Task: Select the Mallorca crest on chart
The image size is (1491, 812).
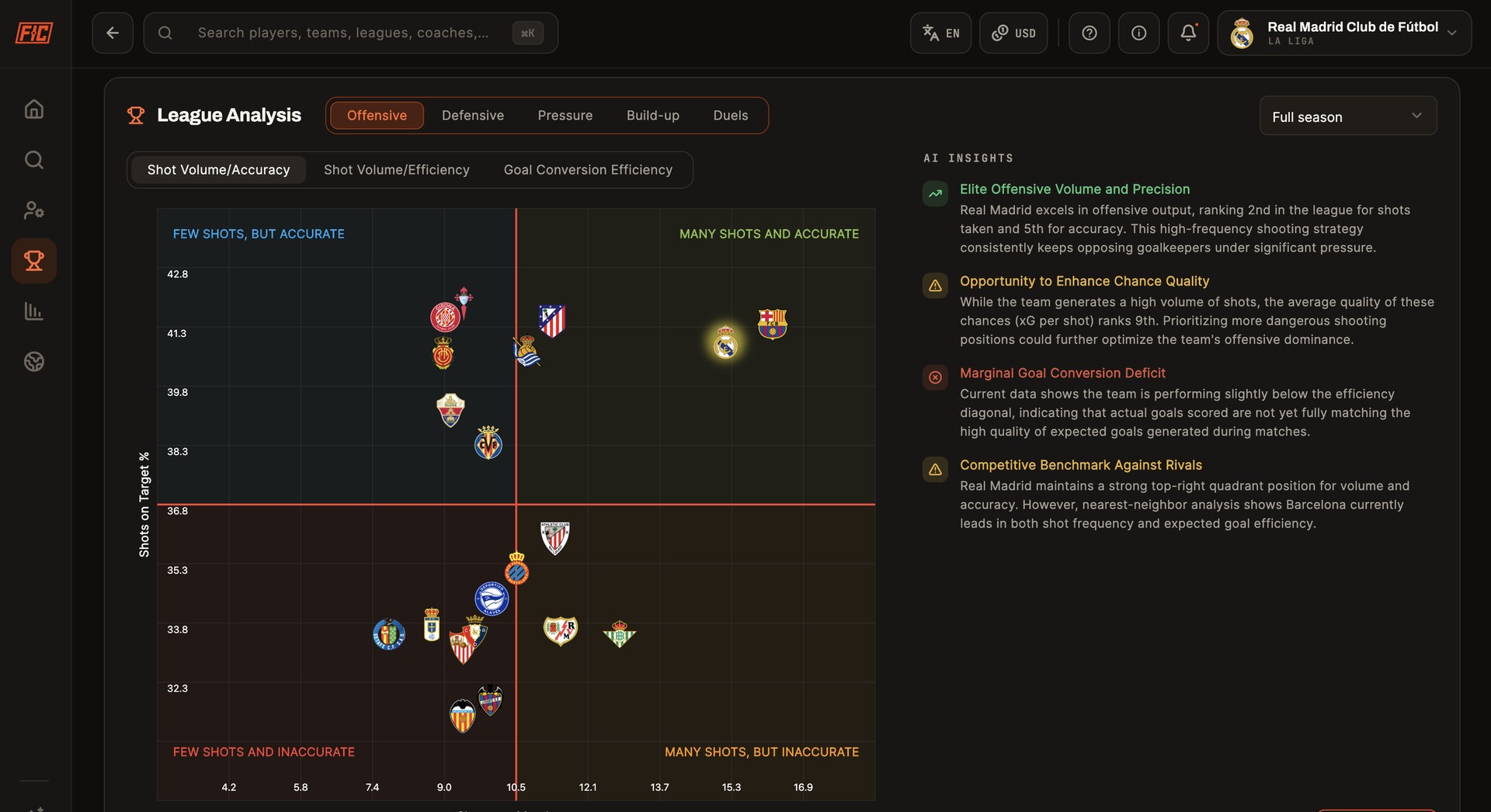Action: pos(443,353)
